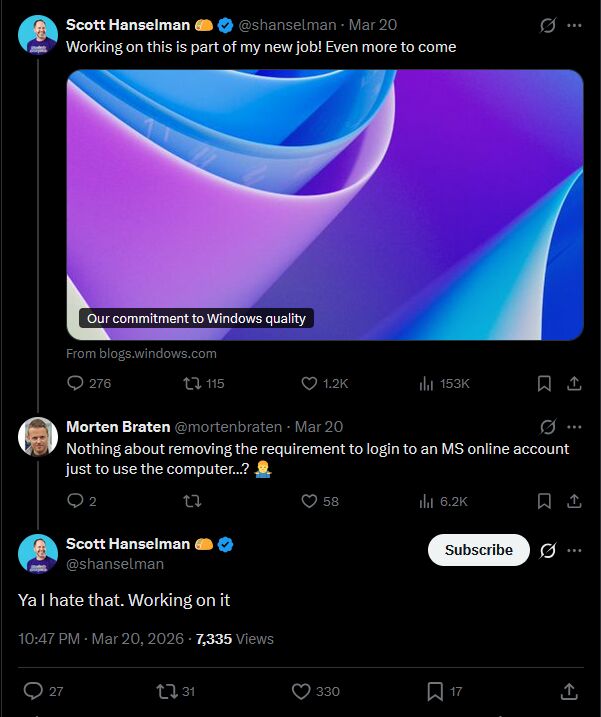Repost the Windows quality tweet with 115 reposts
601x717 pixels.
(204, 383)
